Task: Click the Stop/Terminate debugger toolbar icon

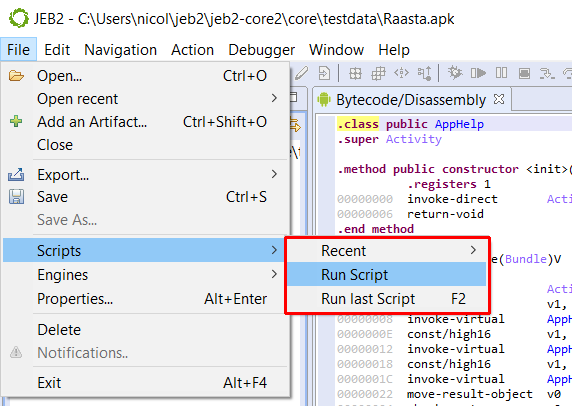Action: (524, 73)
